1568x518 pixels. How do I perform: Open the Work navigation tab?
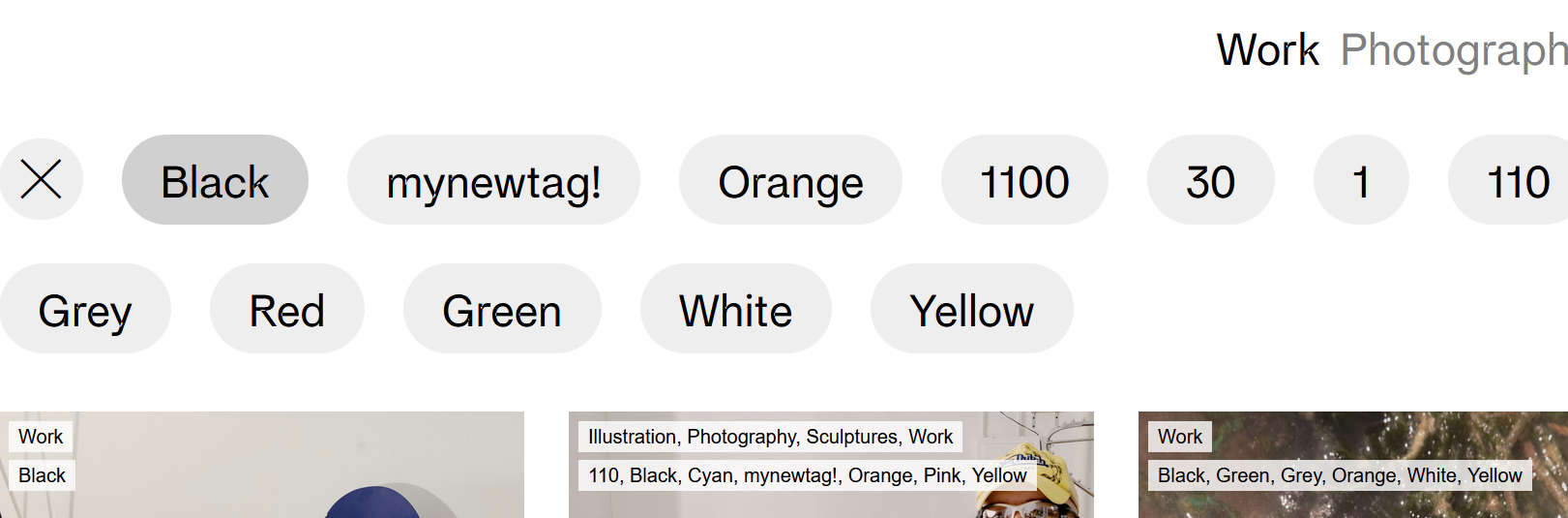point(1267,49)
